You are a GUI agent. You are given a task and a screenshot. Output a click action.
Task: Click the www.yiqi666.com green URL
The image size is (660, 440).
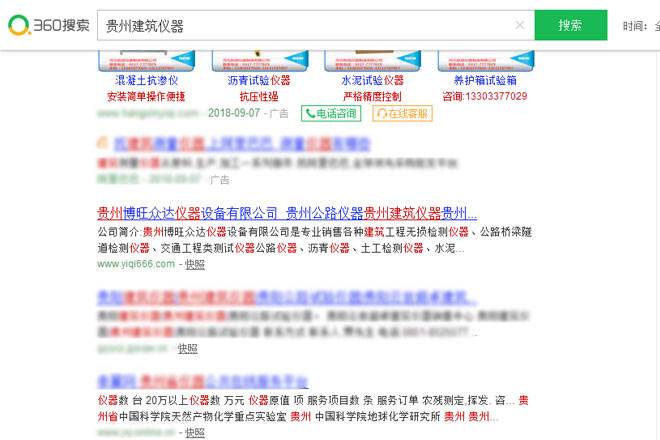coord(137,264)
